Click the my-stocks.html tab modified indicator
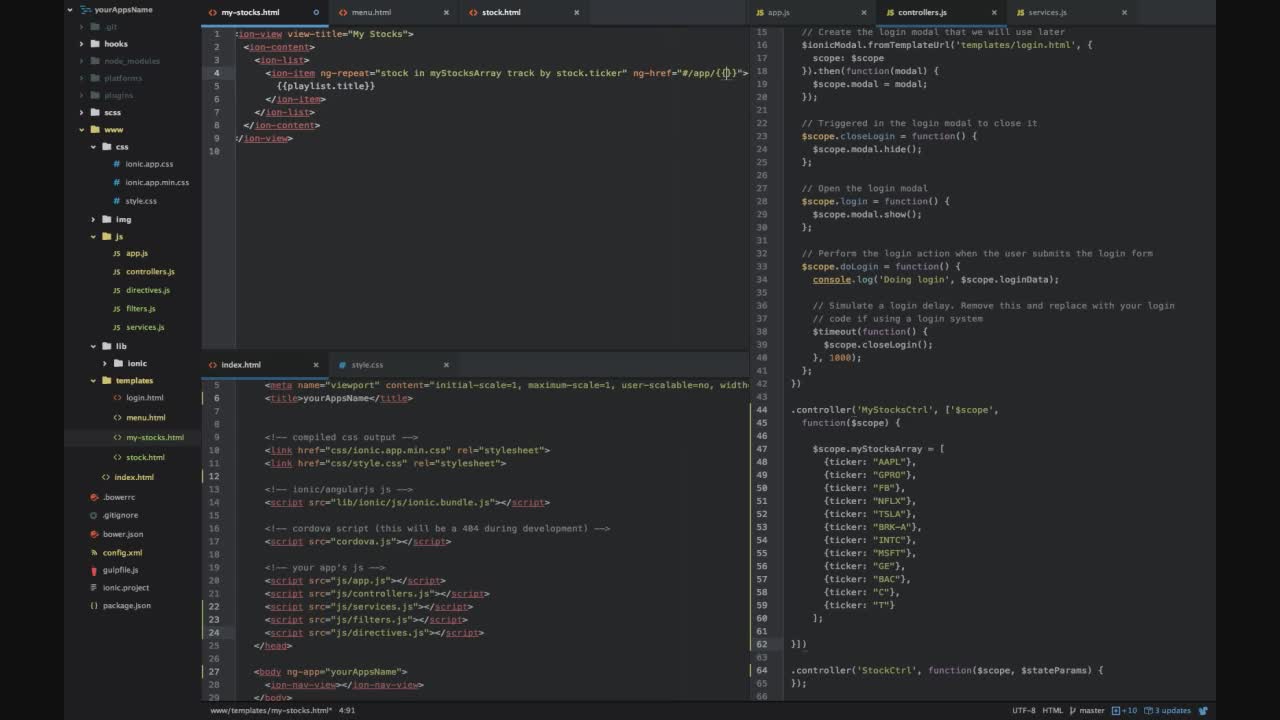This screenshot has height=720, width=1280. (317, 12)
